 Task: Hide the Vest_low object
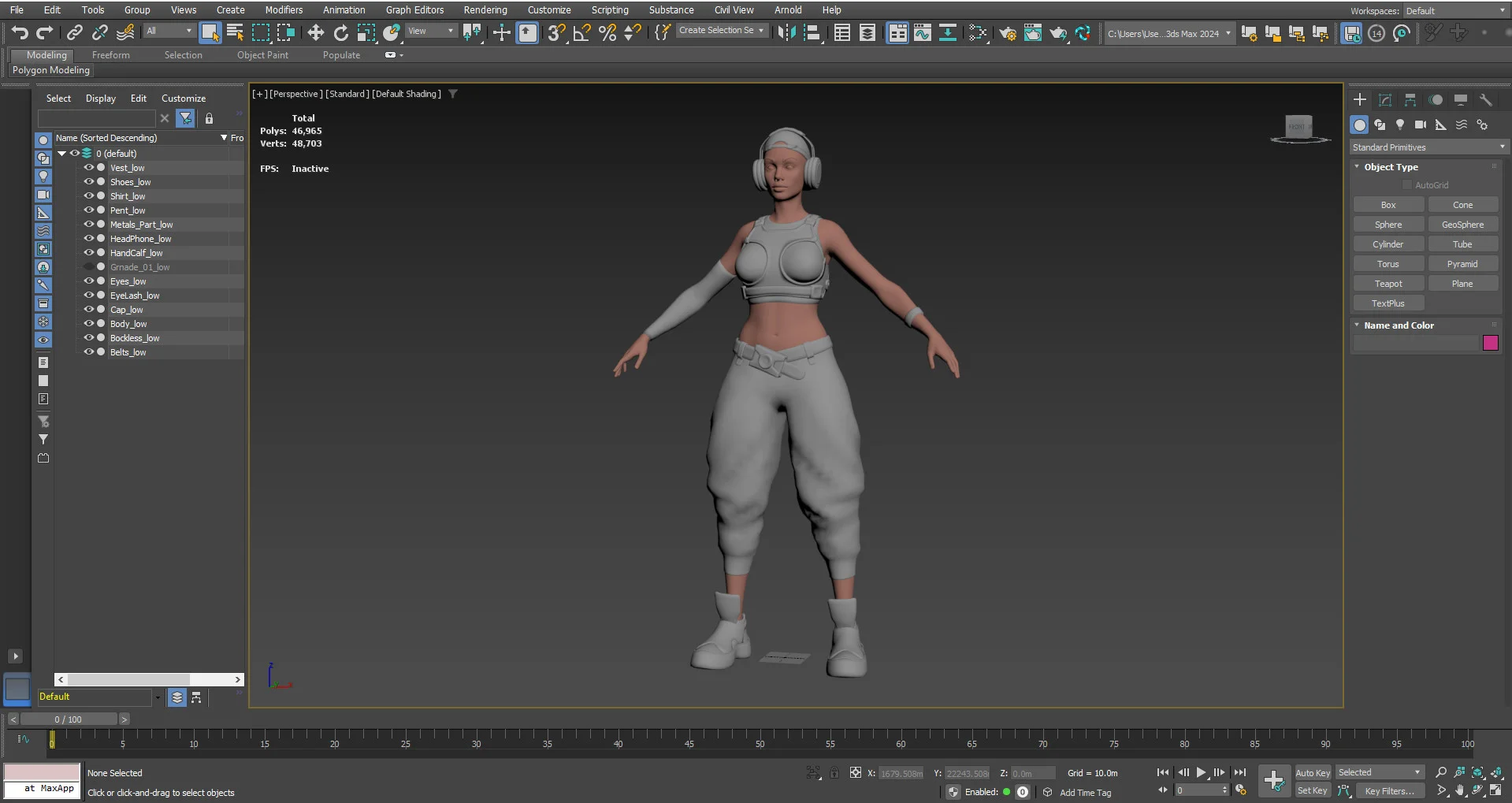coord(89,167)
